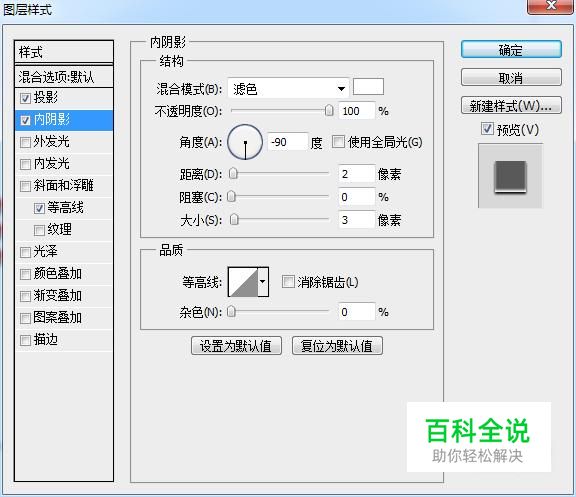This screenshot has width=576, height=497.
Task: Click the 不透明度 value field
Action: click(357, 111)
